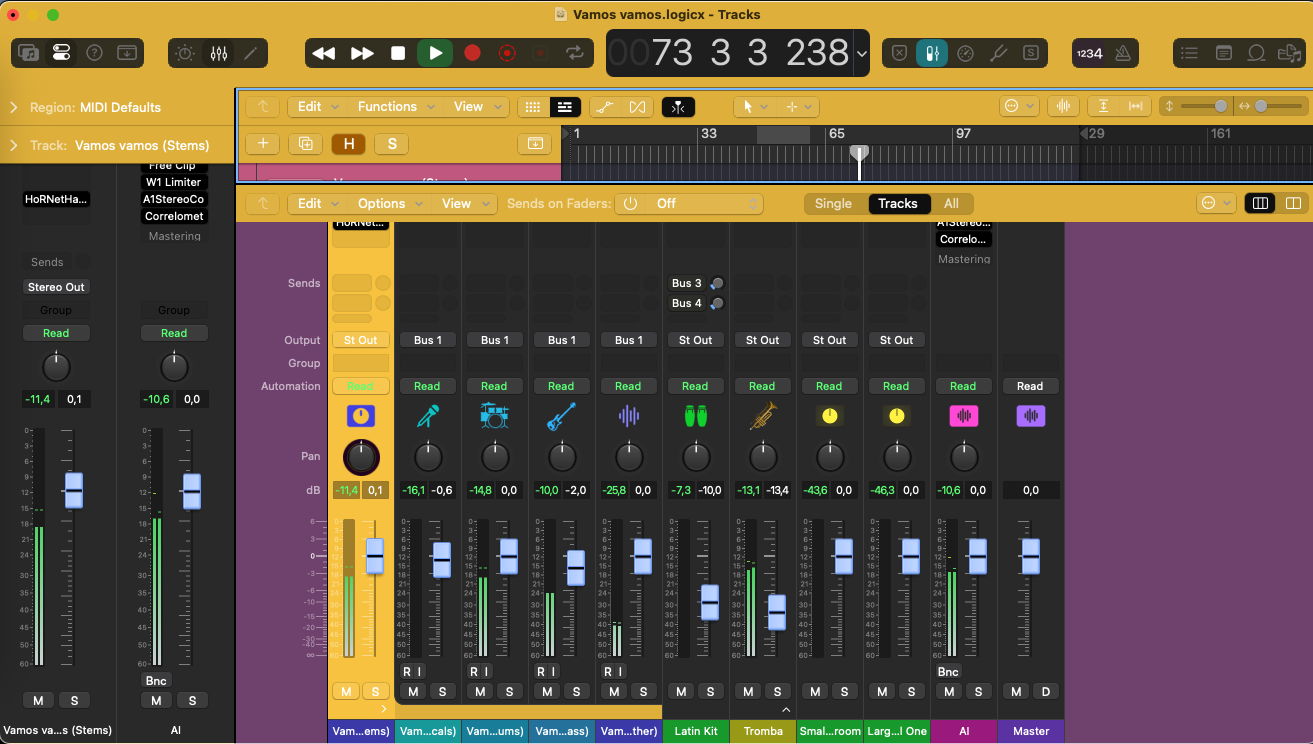Toggle the Hide tracks H button
The width and height of the screenshot is (1313, 744).
pyautogui.click(x=348, y=144)
